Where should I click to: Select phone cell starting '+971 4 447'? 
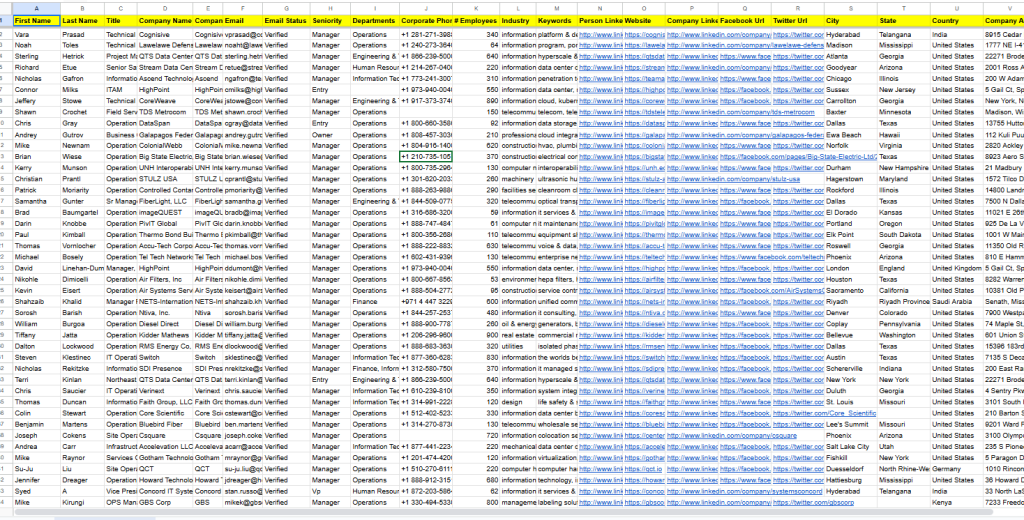pos(426,302)
